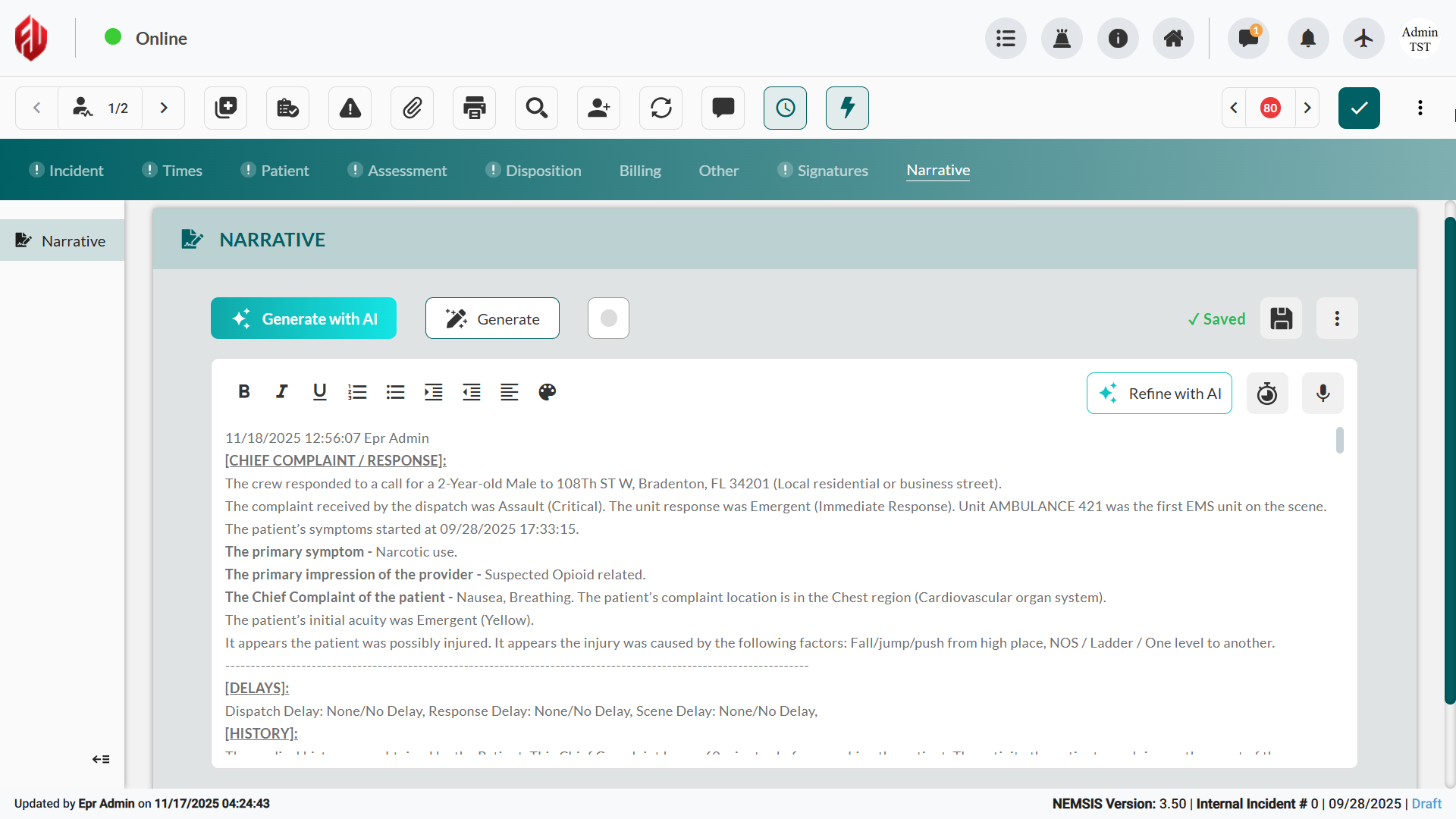The height and width of the screenshot is (819, 1456).
Task: Open the print icon in toolbar
Action: click(x=474, y=108)
